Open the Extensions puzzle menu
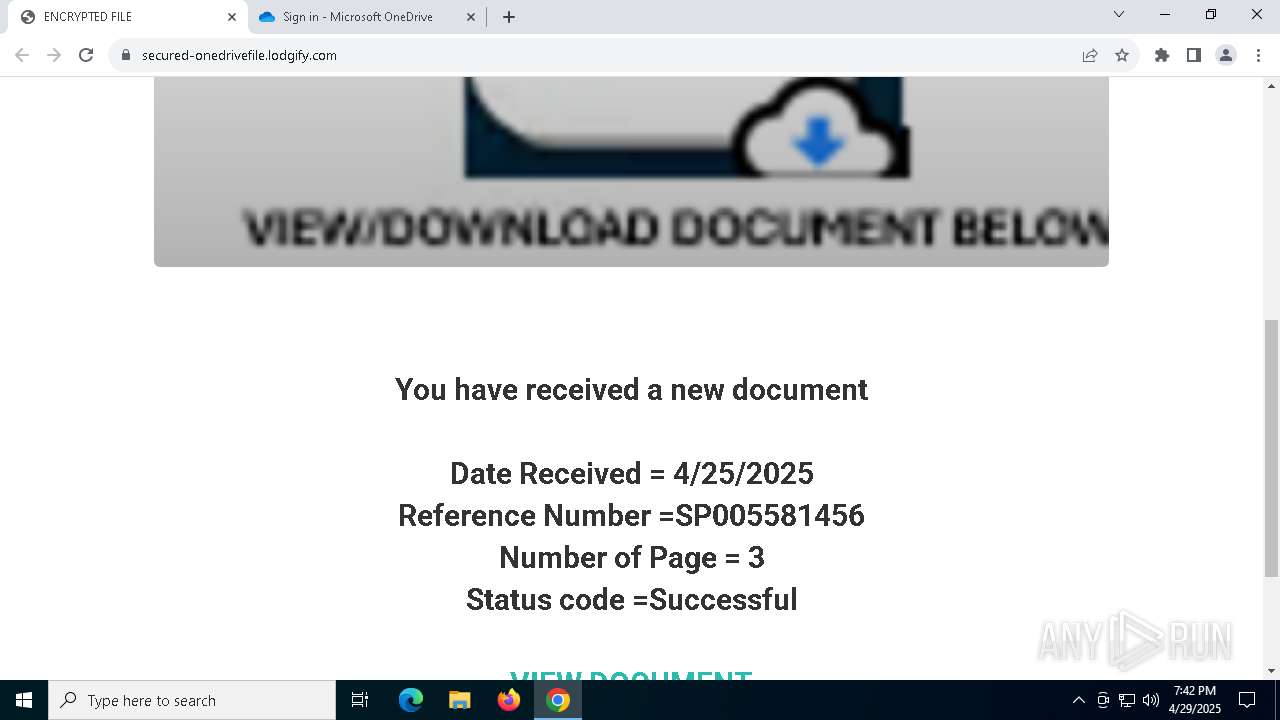Screen dimensions: 1280x720 point(1162,55)
